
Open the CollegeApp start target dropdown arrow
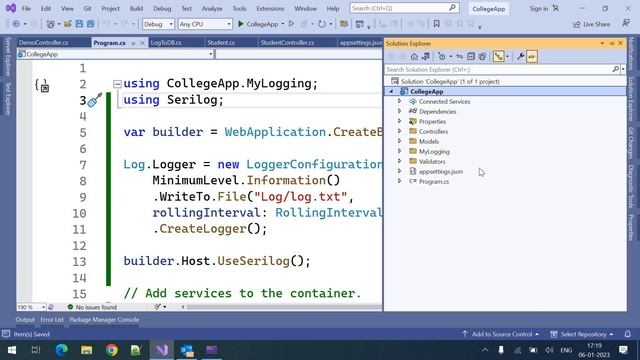(282, 24)
